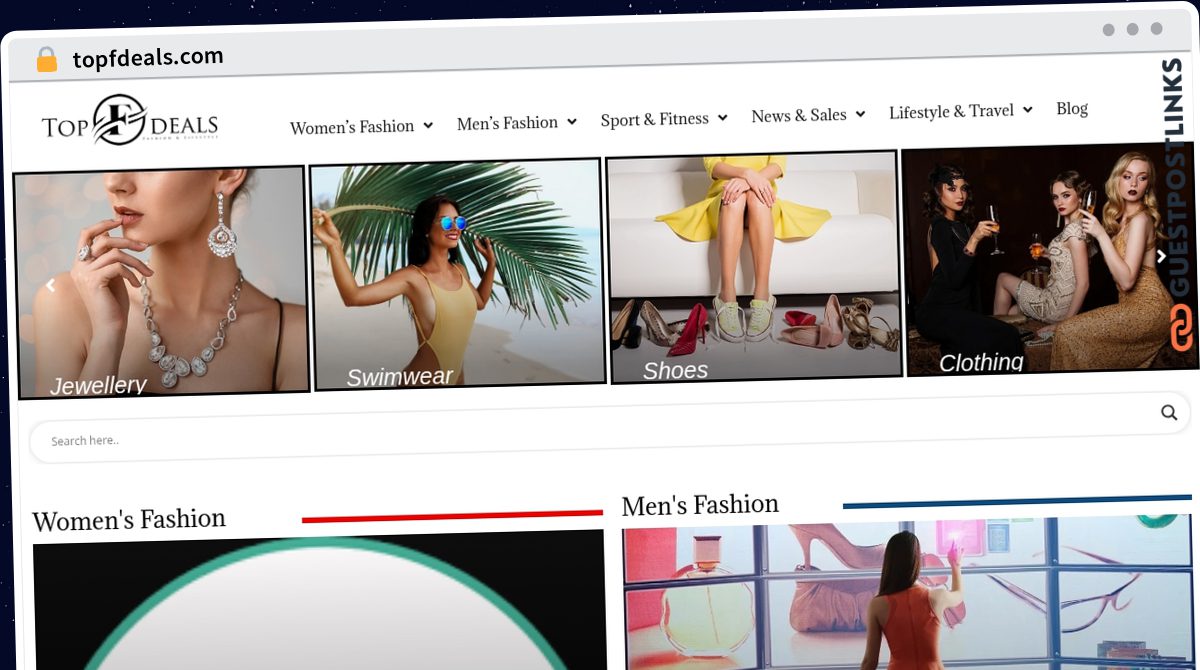Open the Men's Fashion featured image
Screen dimensions: 1200x670
click(x=909, y=593)
